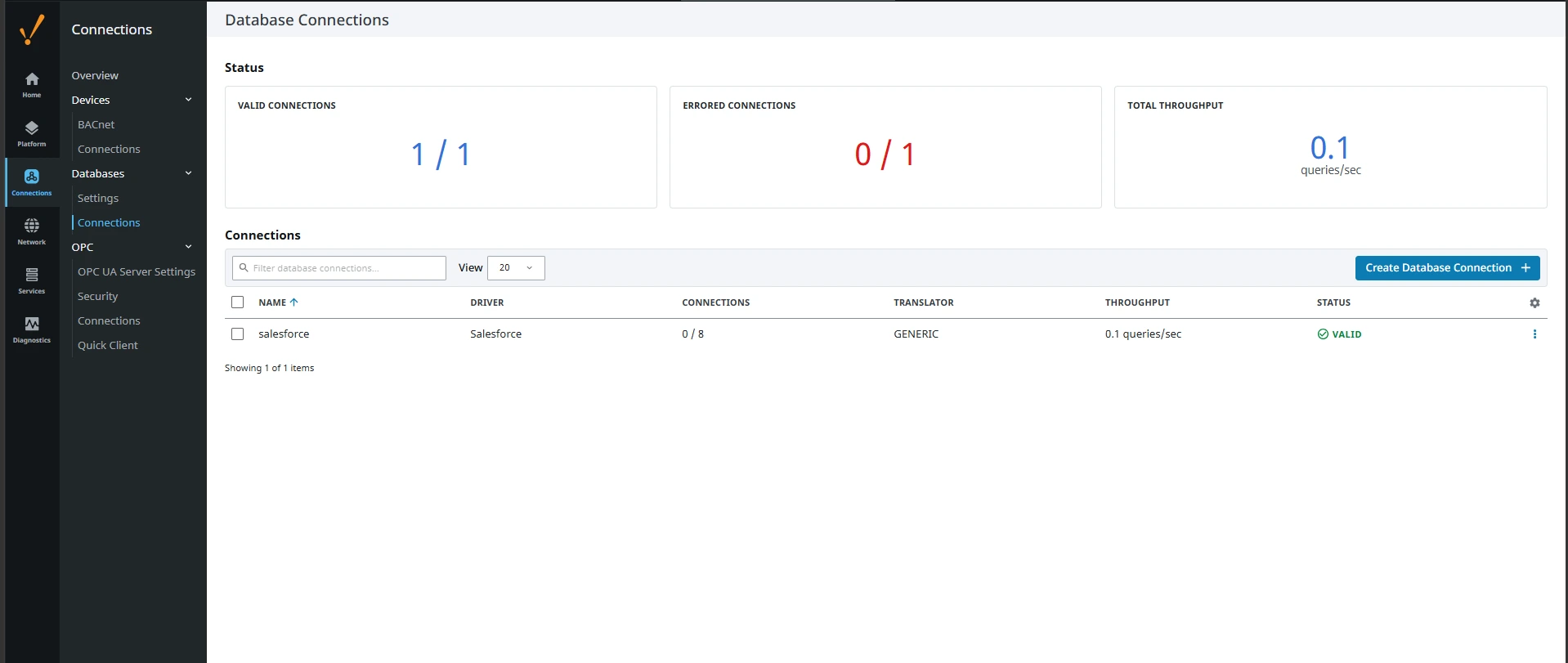Open OPC UA Server Settings
1568x663 pixels.
tap(137, 271)
